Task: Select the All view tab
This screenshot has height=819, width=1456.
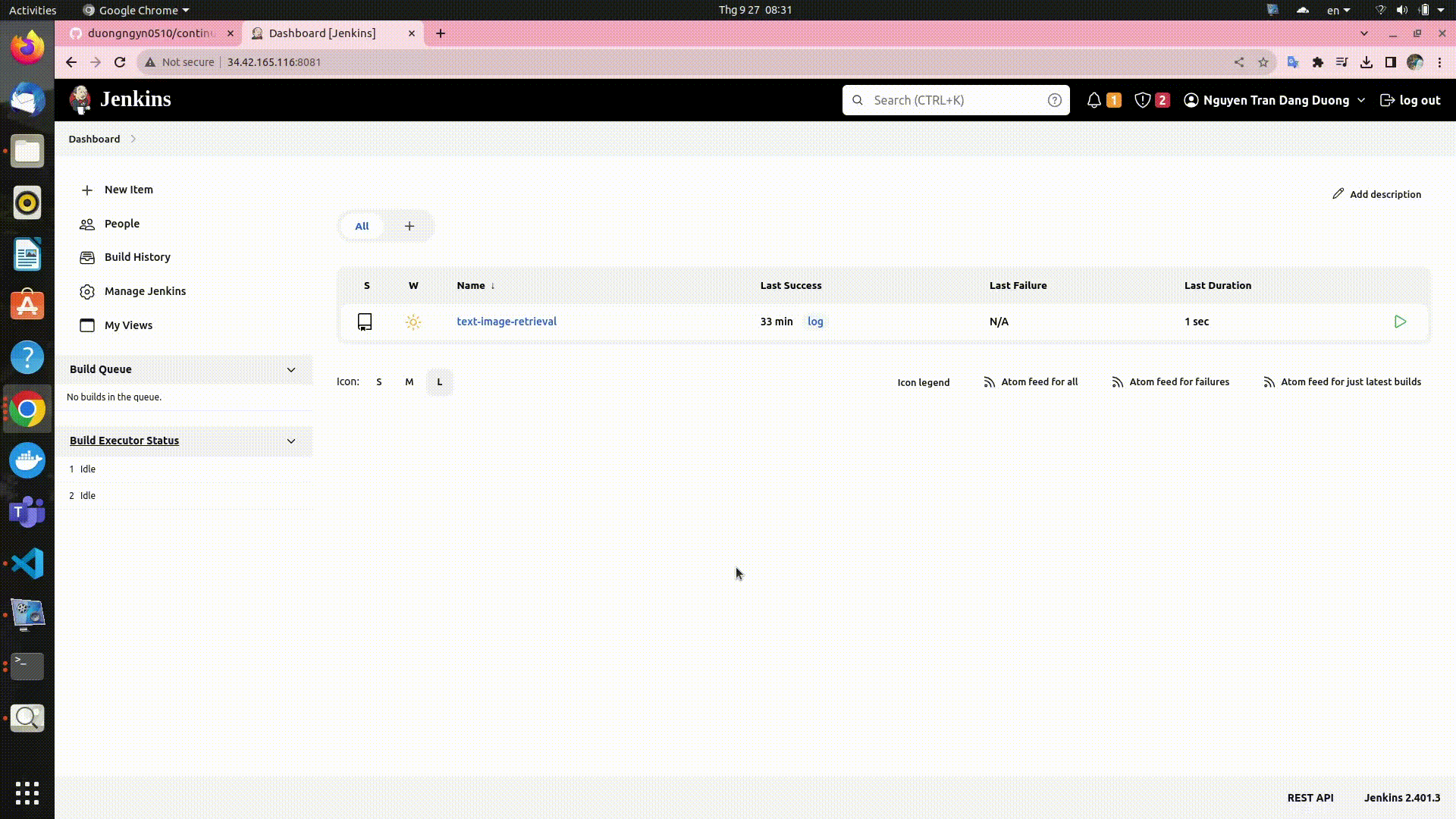Action: (362, 226)
